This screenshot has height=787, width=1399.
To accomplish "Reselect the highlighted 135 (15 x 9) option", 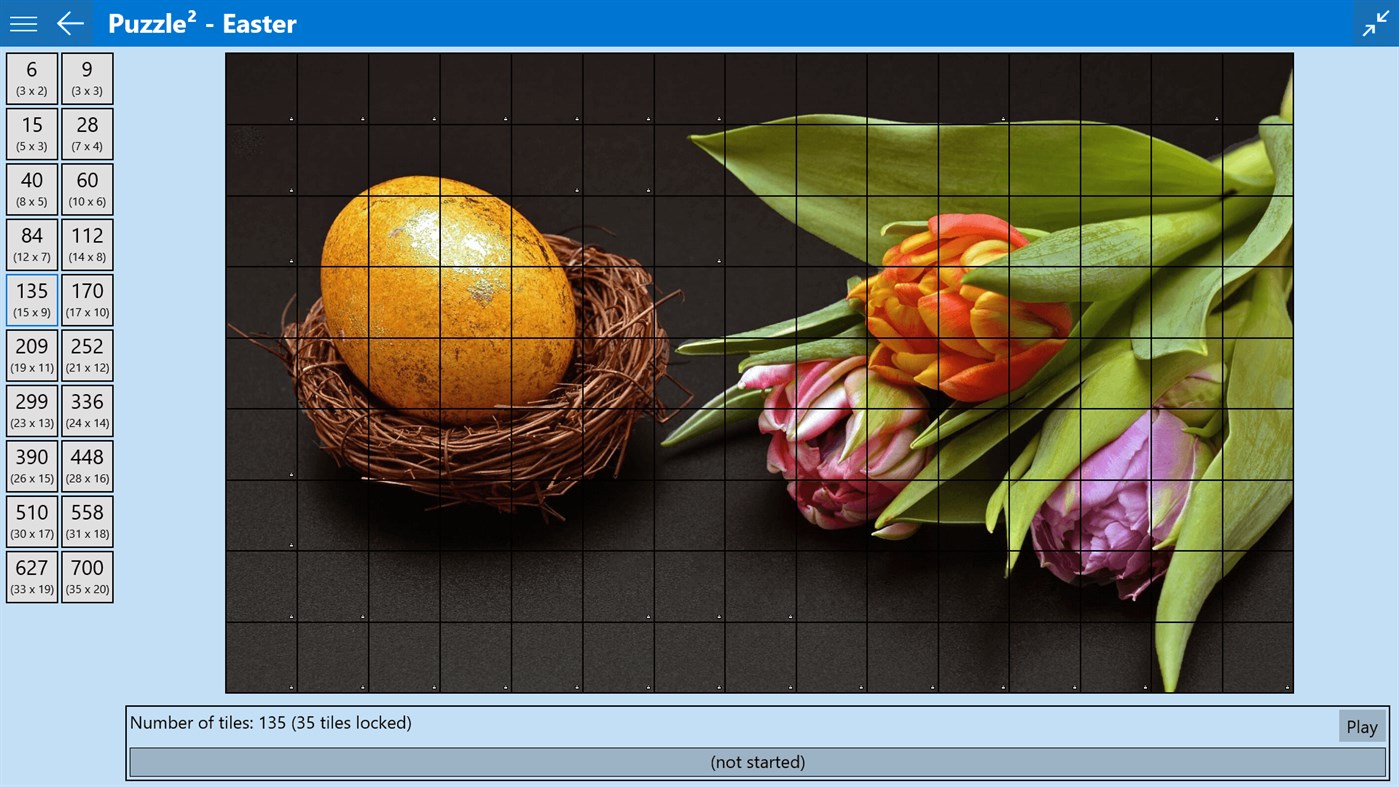I will tap(31, 298).
